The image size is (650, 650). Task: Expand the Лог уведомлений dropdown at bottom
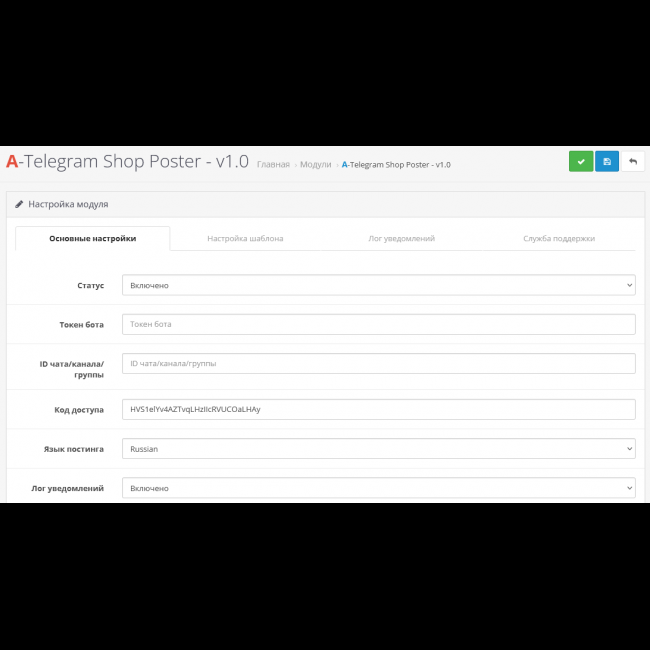(x=378, y=488)
